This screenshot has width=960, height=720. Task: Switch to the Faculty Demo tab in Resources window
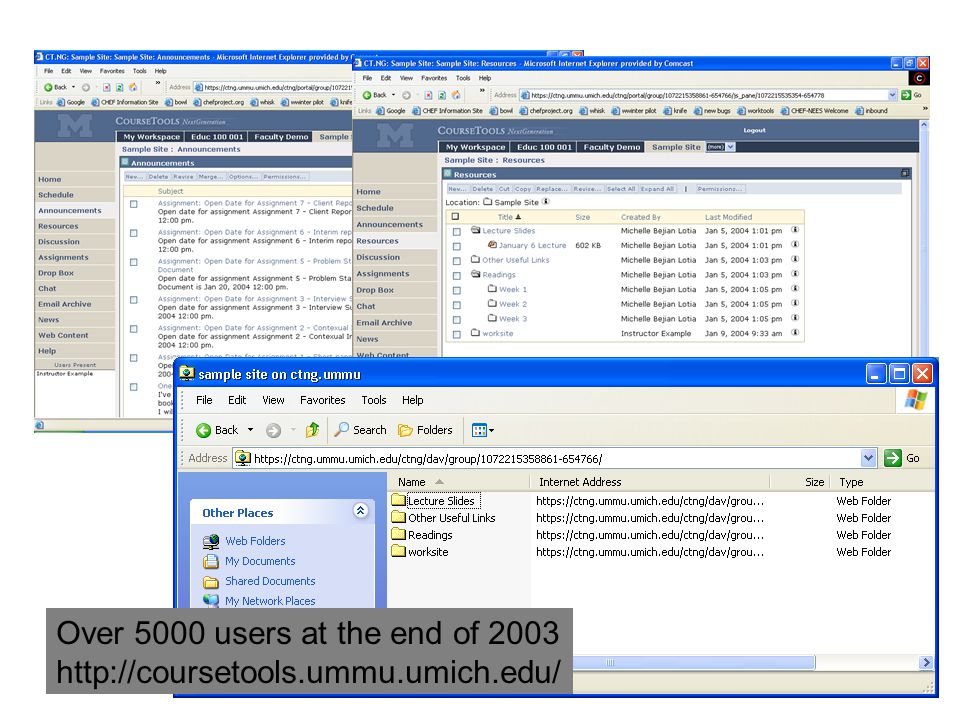(x=612, y=147)
